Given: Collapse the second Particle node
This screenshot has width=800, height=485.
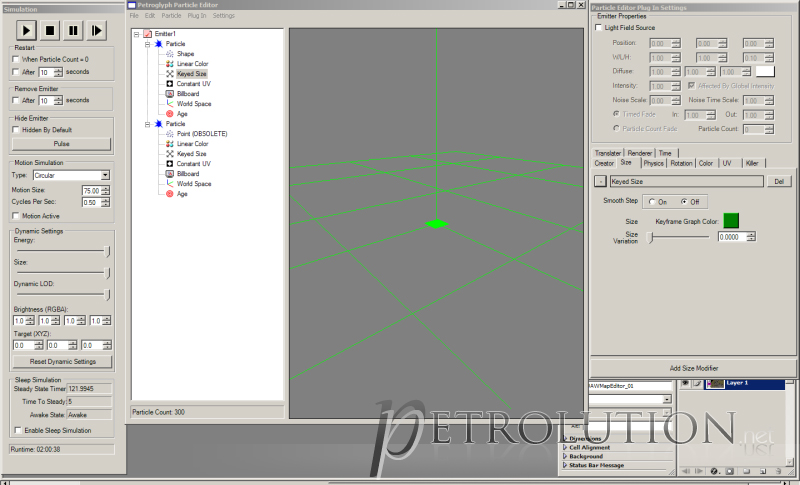Looking at the screenshot, I should click(147, 124).
